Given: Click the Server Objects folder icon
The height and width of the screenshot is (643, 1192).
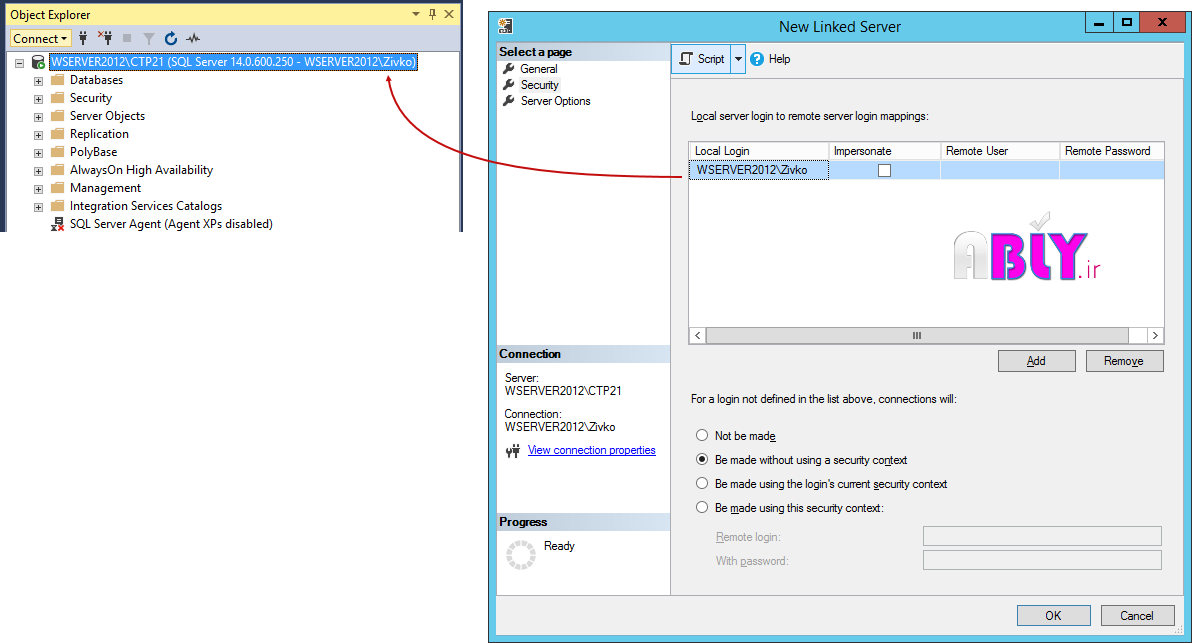Looking at the screenshot, I should [57, 116].
